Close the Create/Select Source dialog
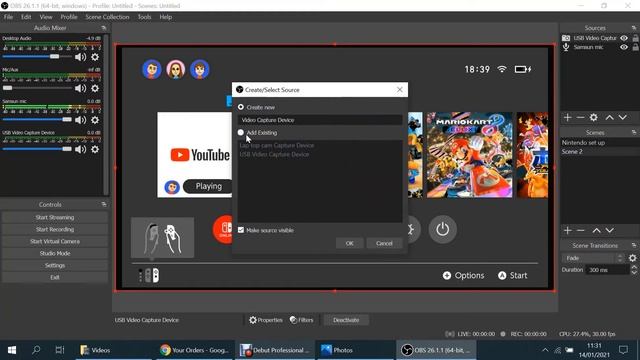The image size is (640, 360). [x=400, y=89]
